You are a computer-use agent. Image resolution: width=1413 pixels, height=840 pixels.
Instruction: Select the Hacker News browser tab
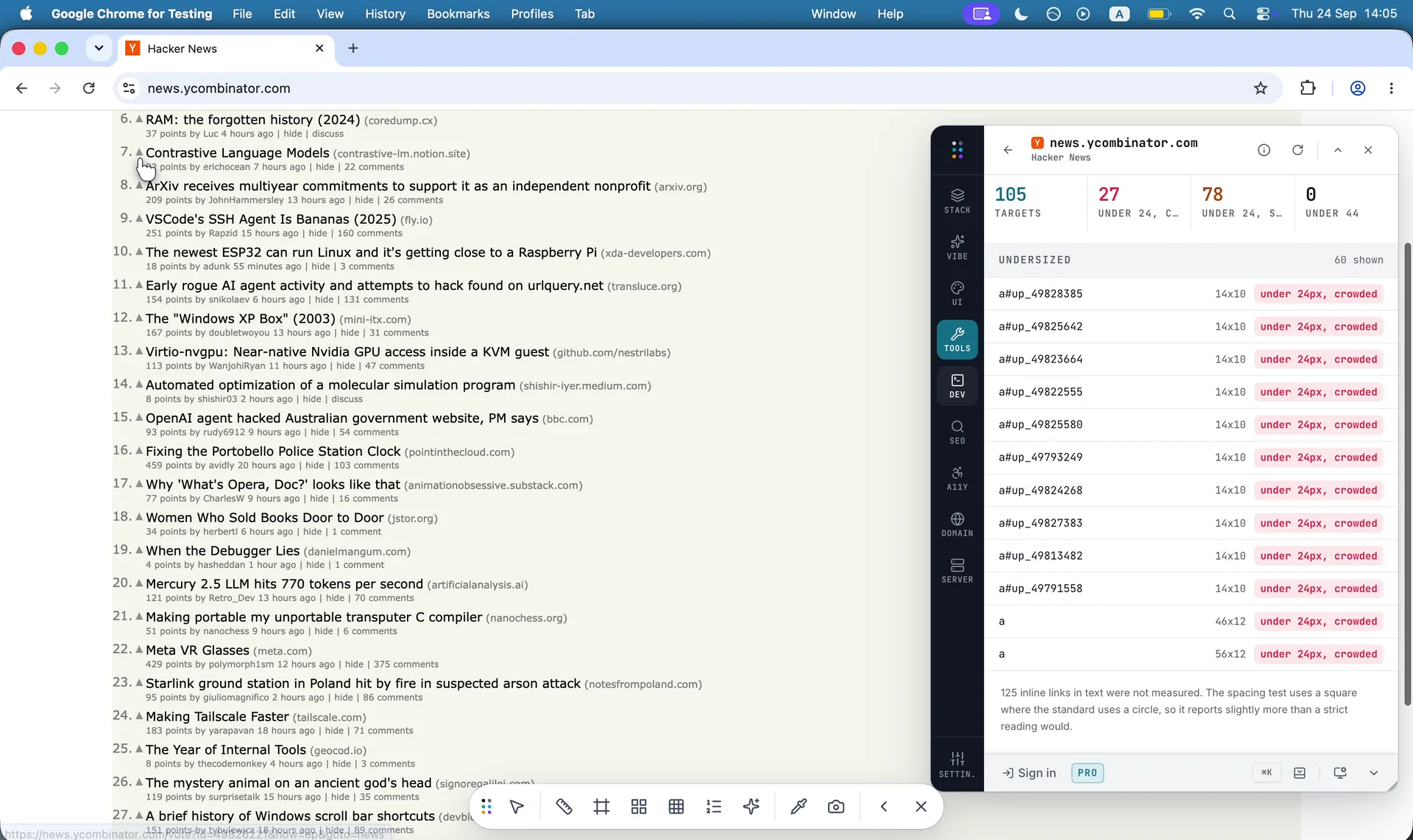225,49
